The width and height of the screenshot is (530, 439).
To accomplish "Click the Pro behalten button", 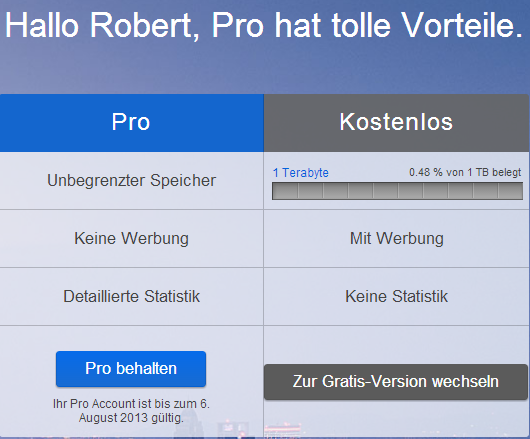I will pyautogui.click(x=131, y=369).
